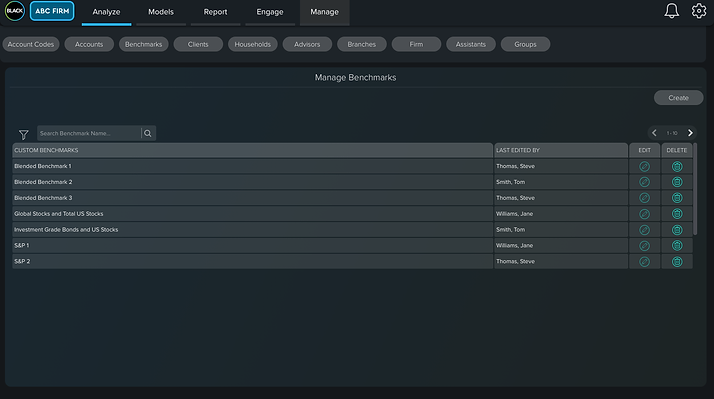Edit the S&P 1 benchmark

[644, 246]
